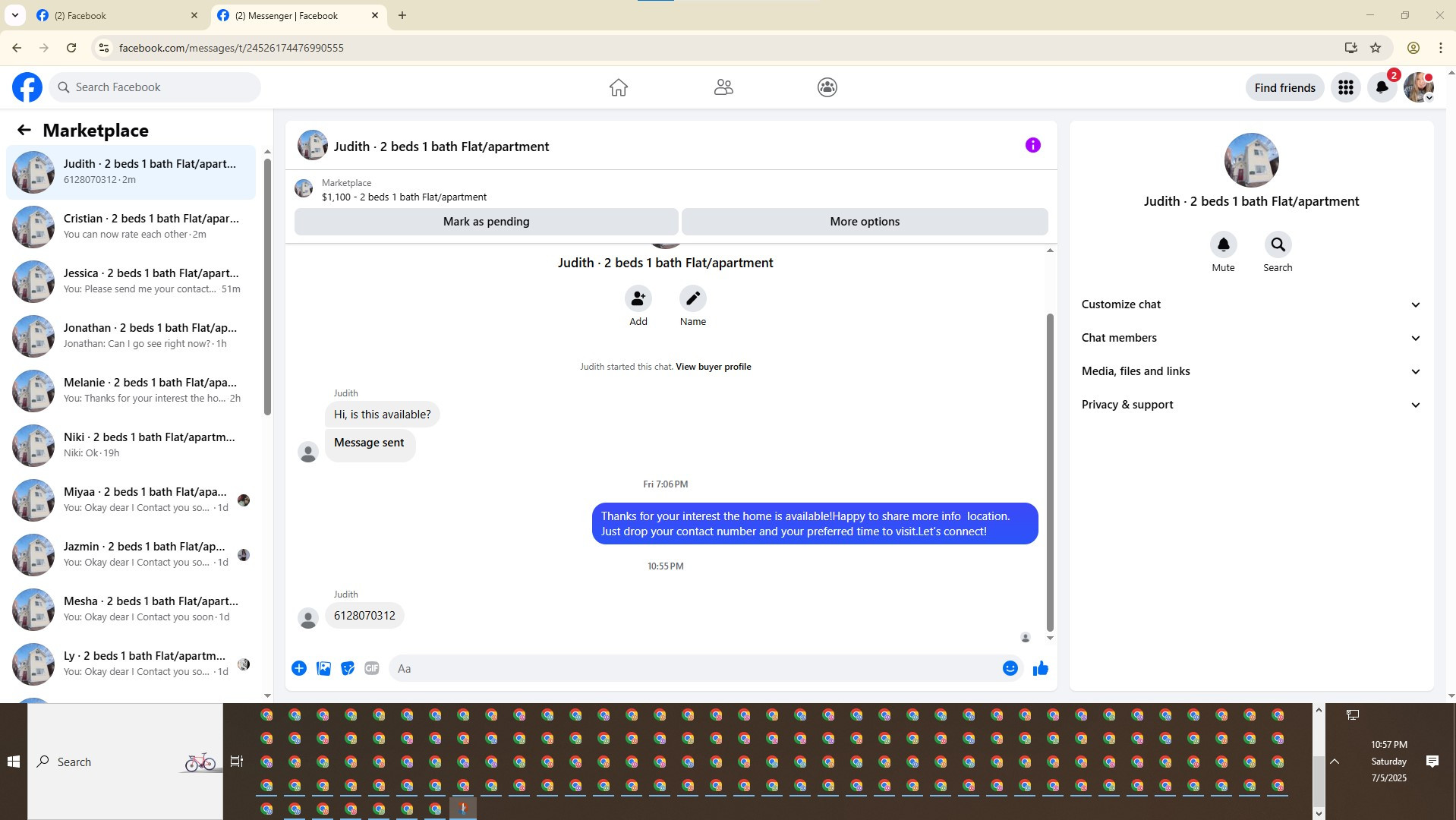Screen dimensions: 1456x820
Task: Search in conversation magnifier icon
Action: (x=1278, y=244)
